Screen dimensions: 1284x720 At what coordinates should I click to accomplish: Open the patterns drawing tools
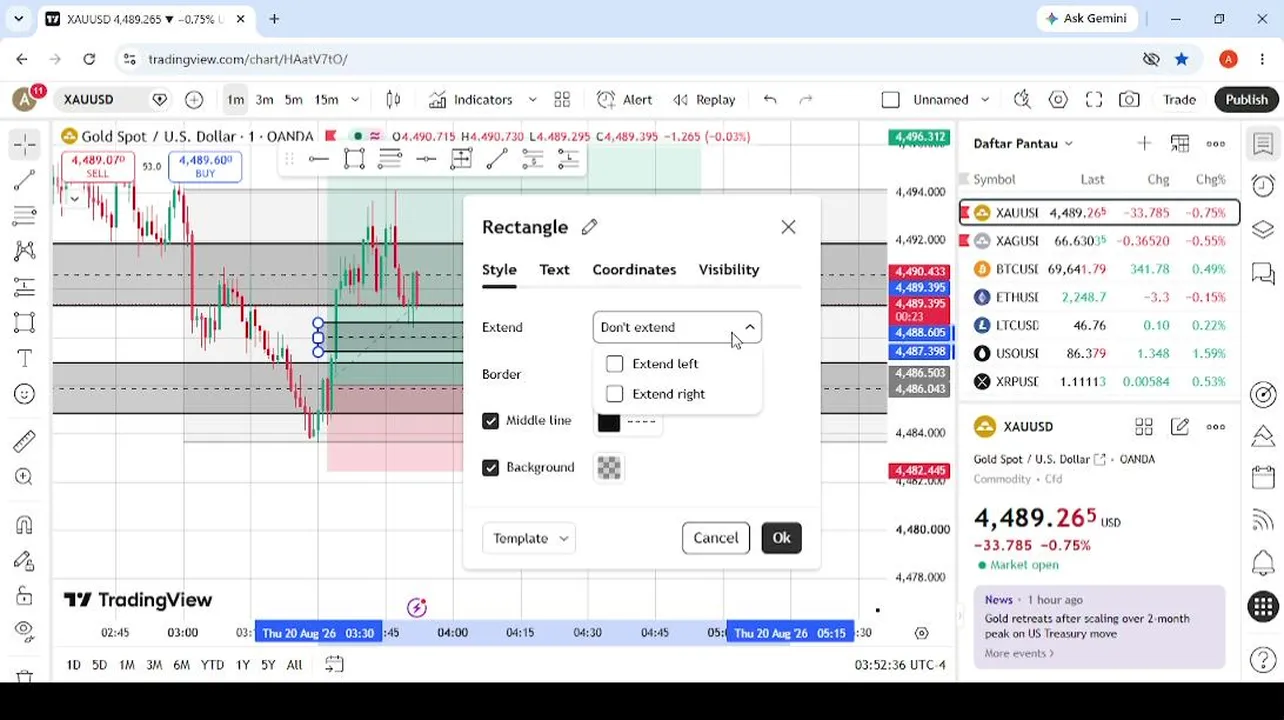[x=25, y=251]
